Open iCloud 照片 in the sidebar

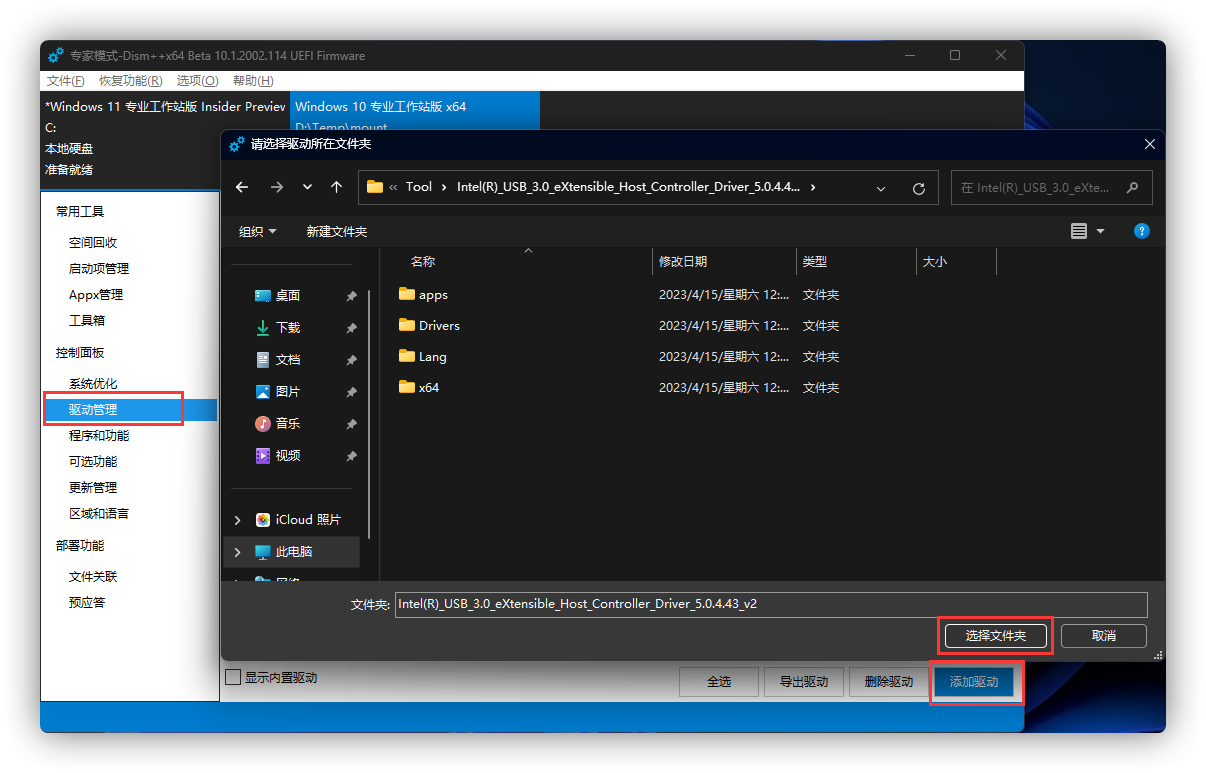(x=307, y=520)
